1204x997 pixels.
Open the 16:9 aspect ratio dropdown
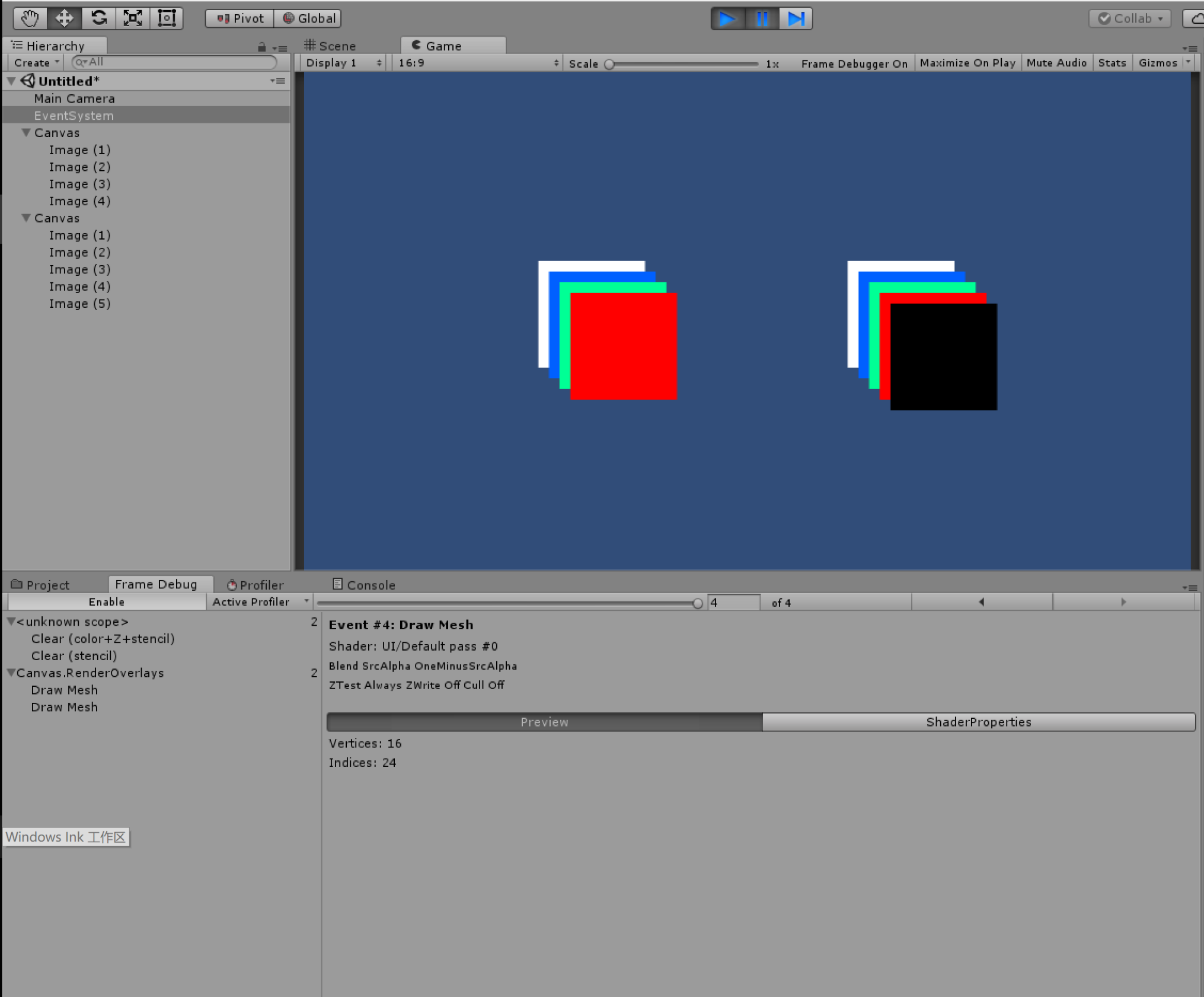pyautogui.click(x=478, y=63)
